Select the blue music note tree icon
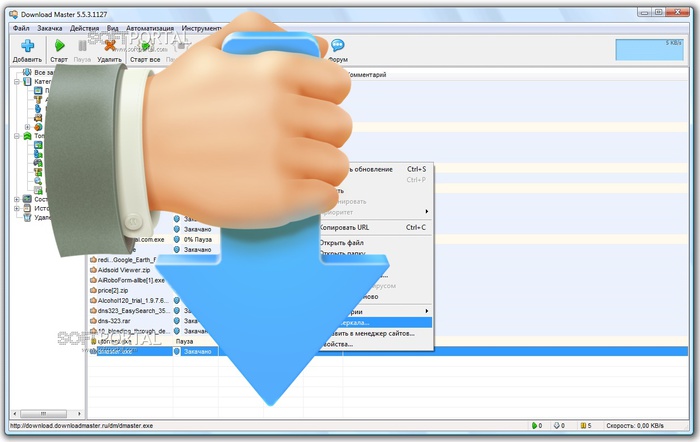 [x=38, y=109]
